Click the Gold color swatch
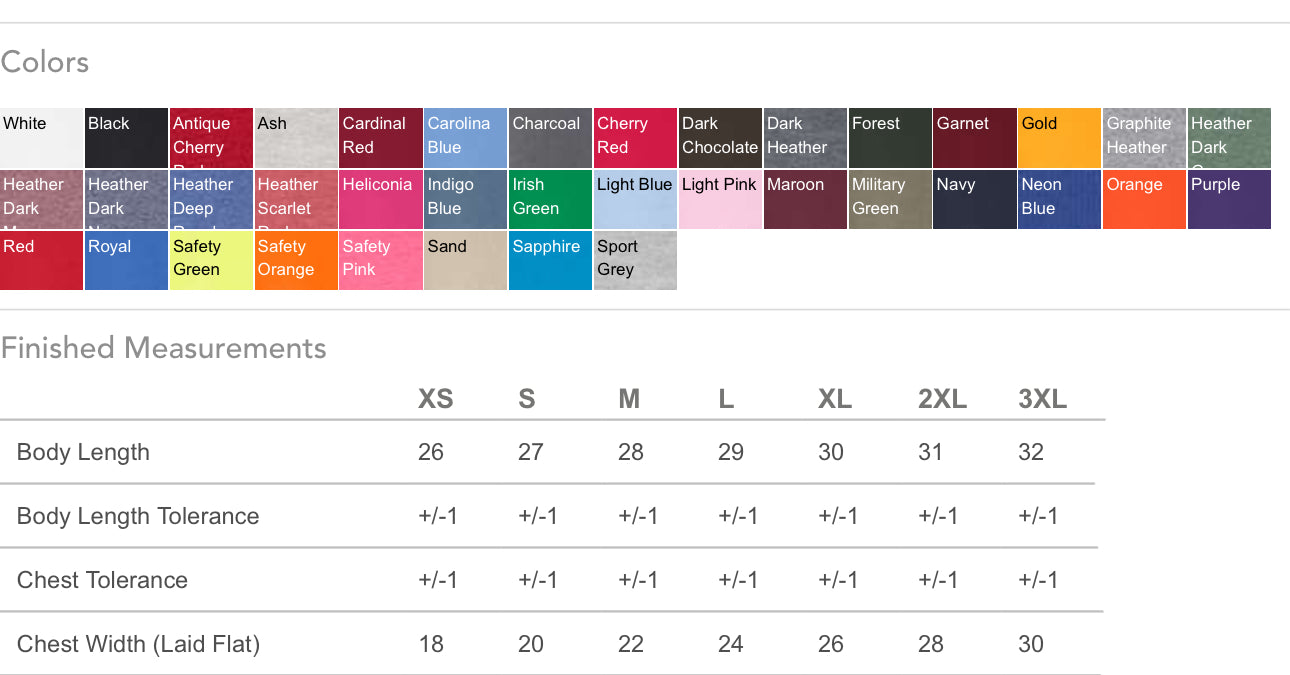Image resolution: width=1290 pixels, height=675 pixels. pos(1059,138)
